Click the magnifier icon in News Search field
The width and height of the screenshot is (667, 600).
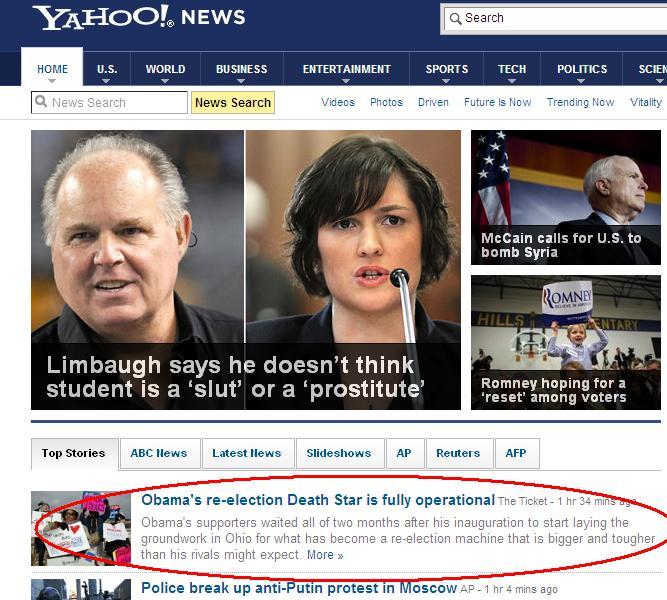pyautogui.click(x=41, y=101)
